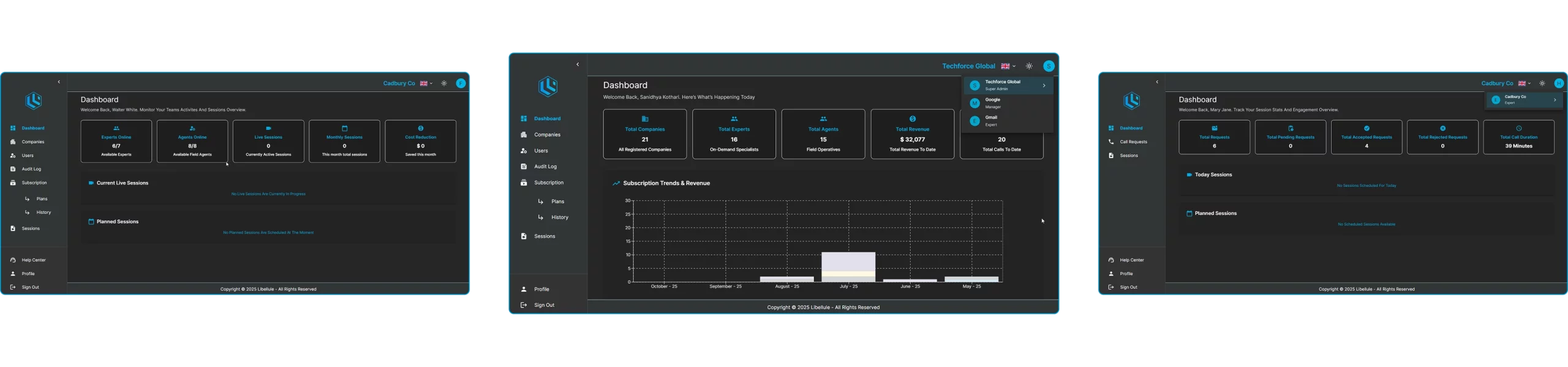The width and height of the screenshot is (1568, 367).
Task: Toggle light theme beside Techforce Global
Action: tap(1029, 66)
